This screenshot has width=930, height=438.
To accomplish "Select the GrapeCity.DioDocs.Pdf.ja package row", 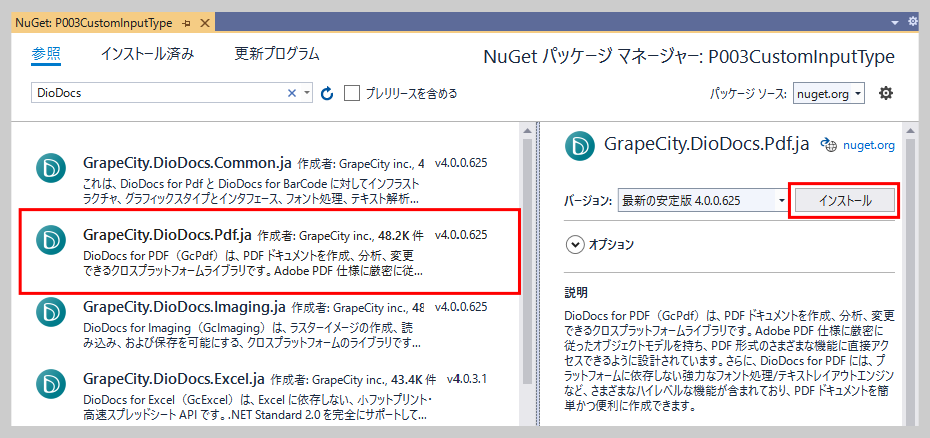I will pos(272,251).
